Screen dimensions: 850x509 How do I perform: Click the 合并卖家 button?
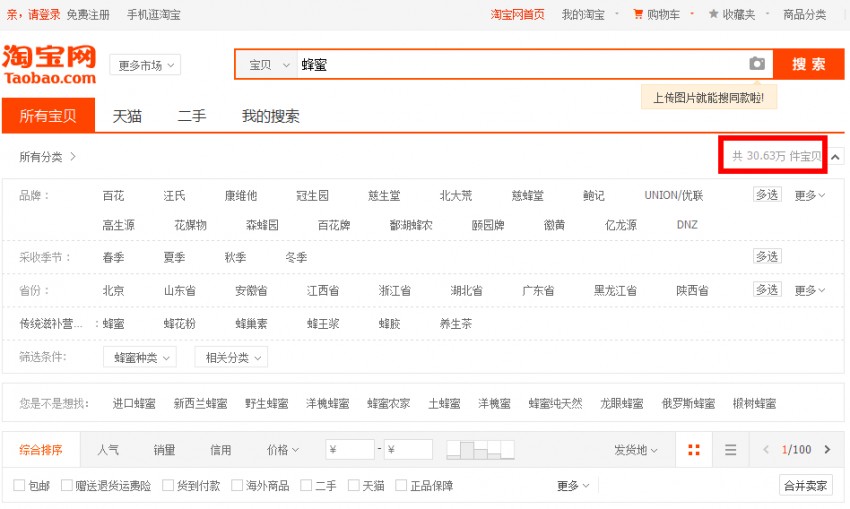click(x=806, y=485)
